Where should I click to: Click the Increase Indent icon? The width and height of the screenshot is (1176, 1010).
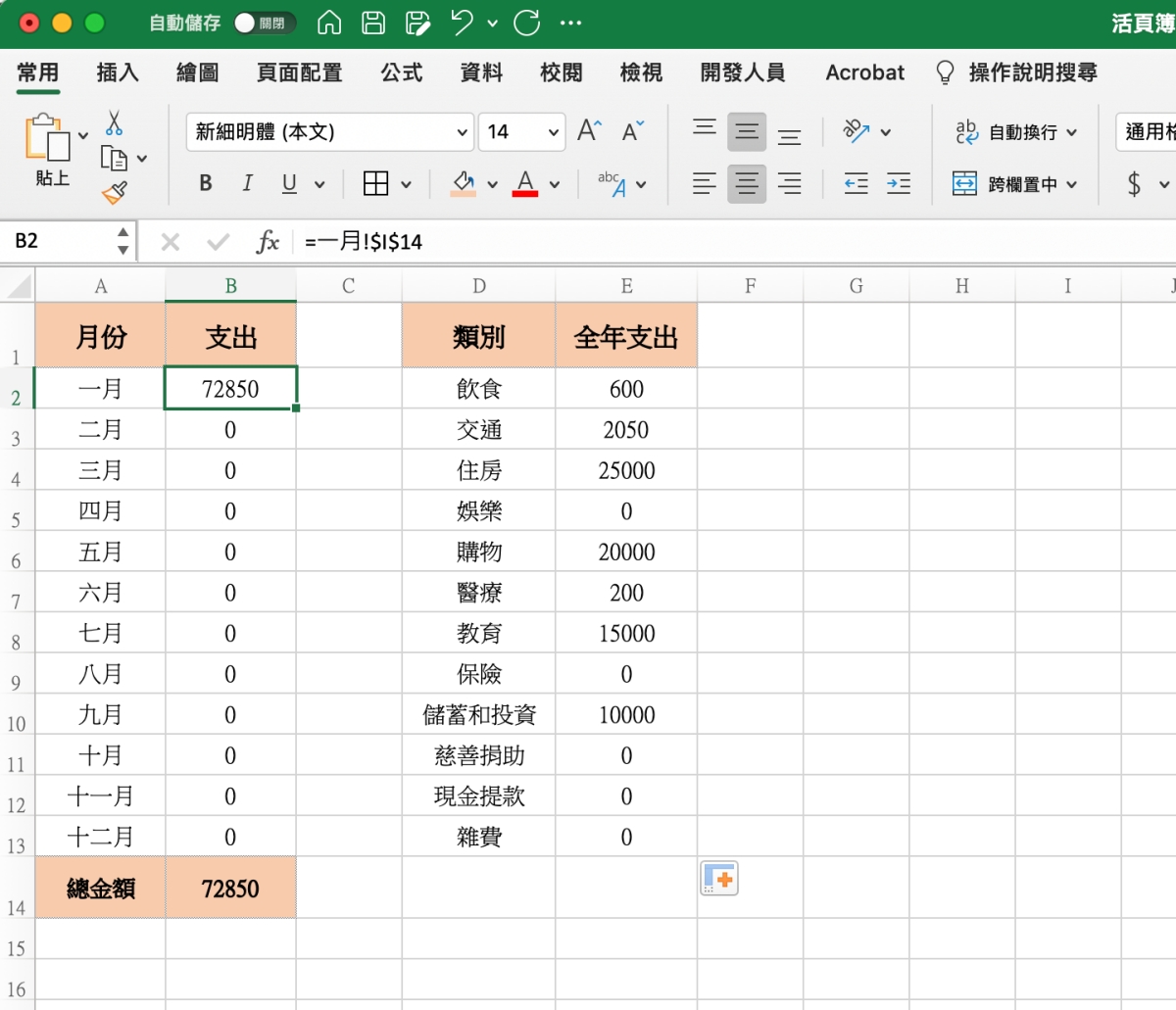899,183
